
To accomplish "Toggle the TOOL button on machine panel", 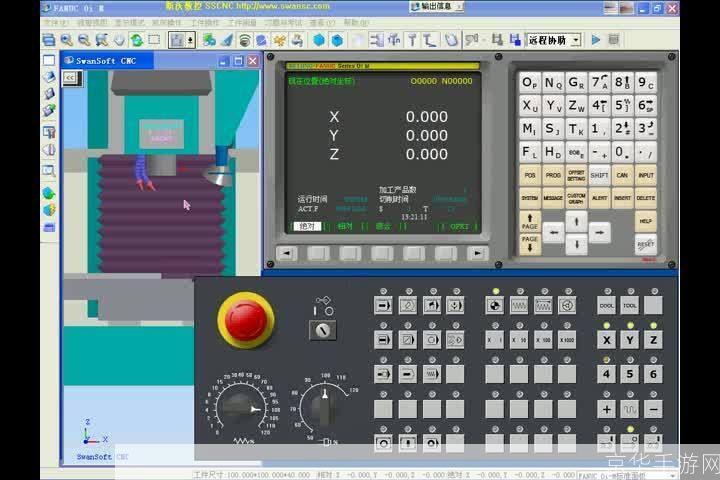I will pyautogui.click(x=630, y=305).
